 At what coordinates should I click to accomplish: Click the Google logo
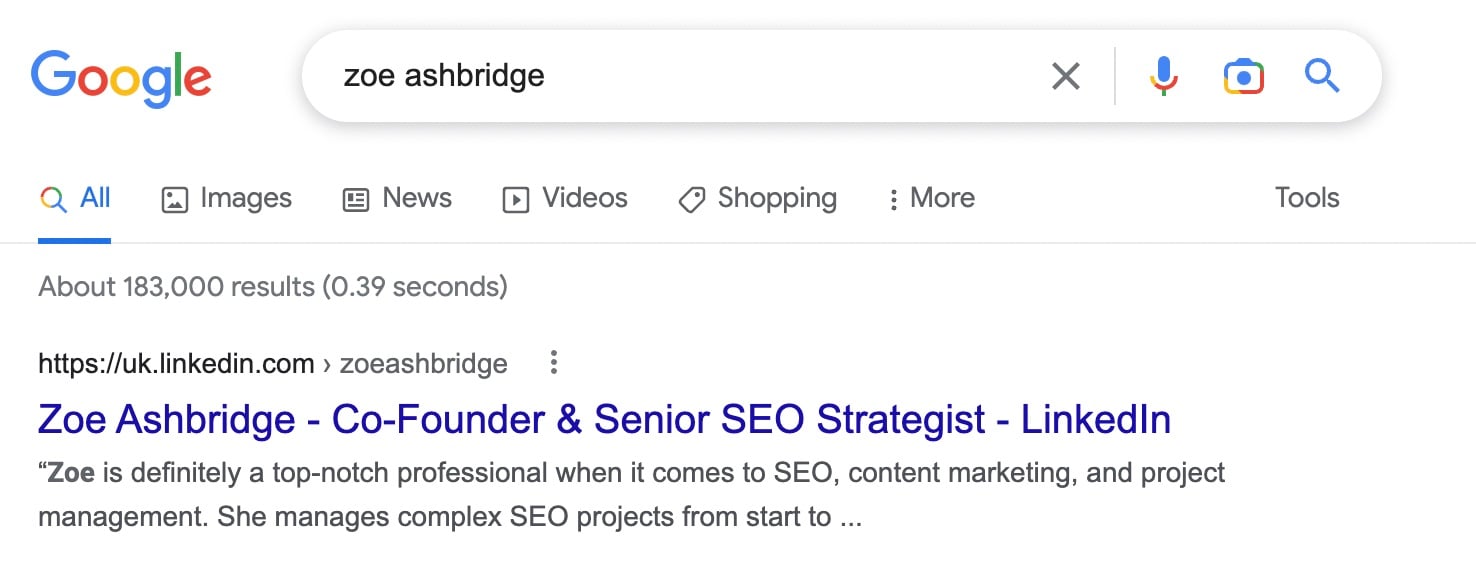pyautogui.click(x=121, y=77)
